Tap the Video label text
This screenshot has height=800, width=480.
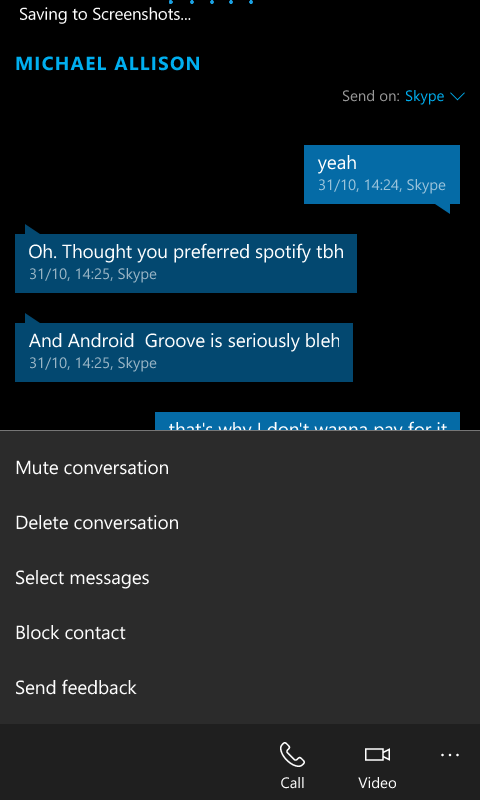pos(377,783)
